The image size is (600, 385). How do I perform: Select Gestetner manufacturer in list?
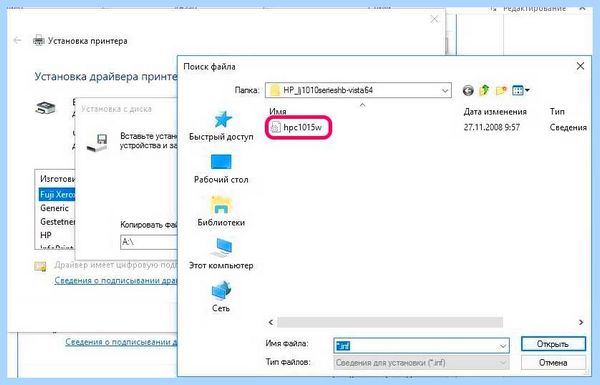pyautogui.click(x=58, y=222)
